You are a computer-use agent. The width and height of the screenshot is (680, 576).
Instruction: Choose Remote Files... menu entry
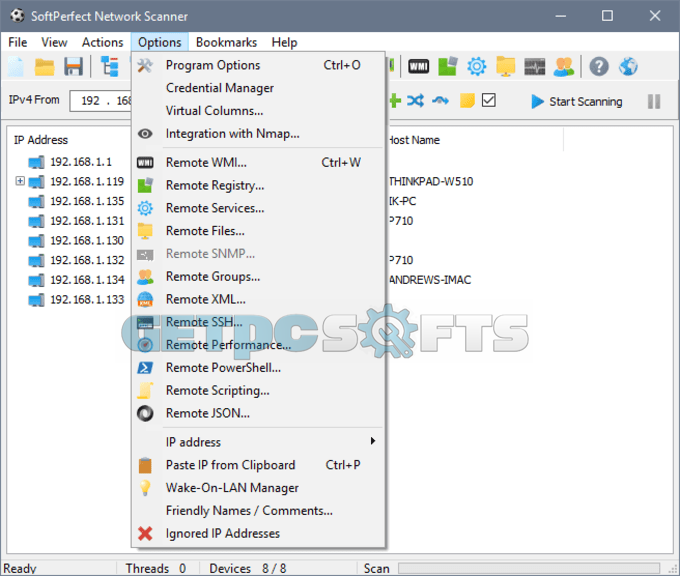coord(258,231)
